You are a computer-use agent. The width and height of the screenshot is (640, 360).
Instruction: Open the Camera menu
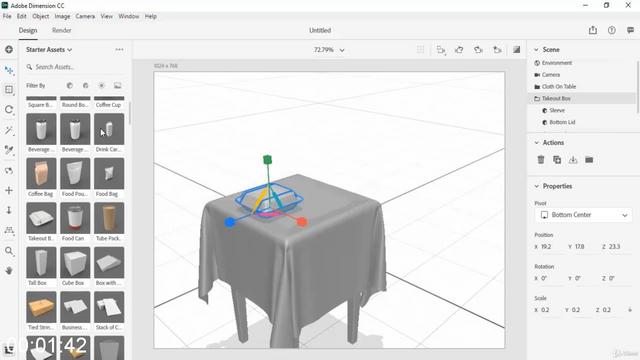[x=85, y=16]
